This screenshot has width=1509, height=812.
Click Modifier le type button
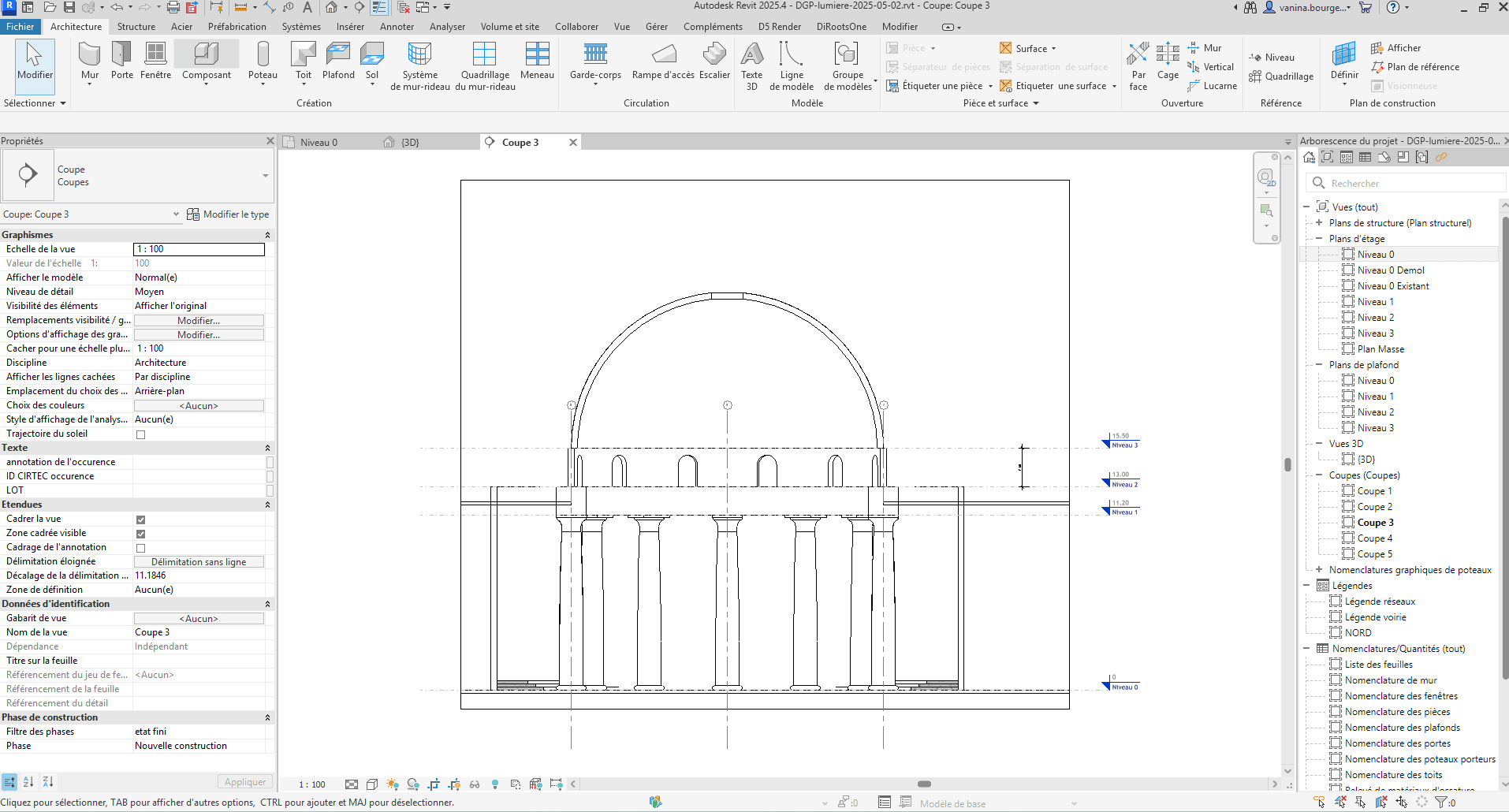[228, 214]
